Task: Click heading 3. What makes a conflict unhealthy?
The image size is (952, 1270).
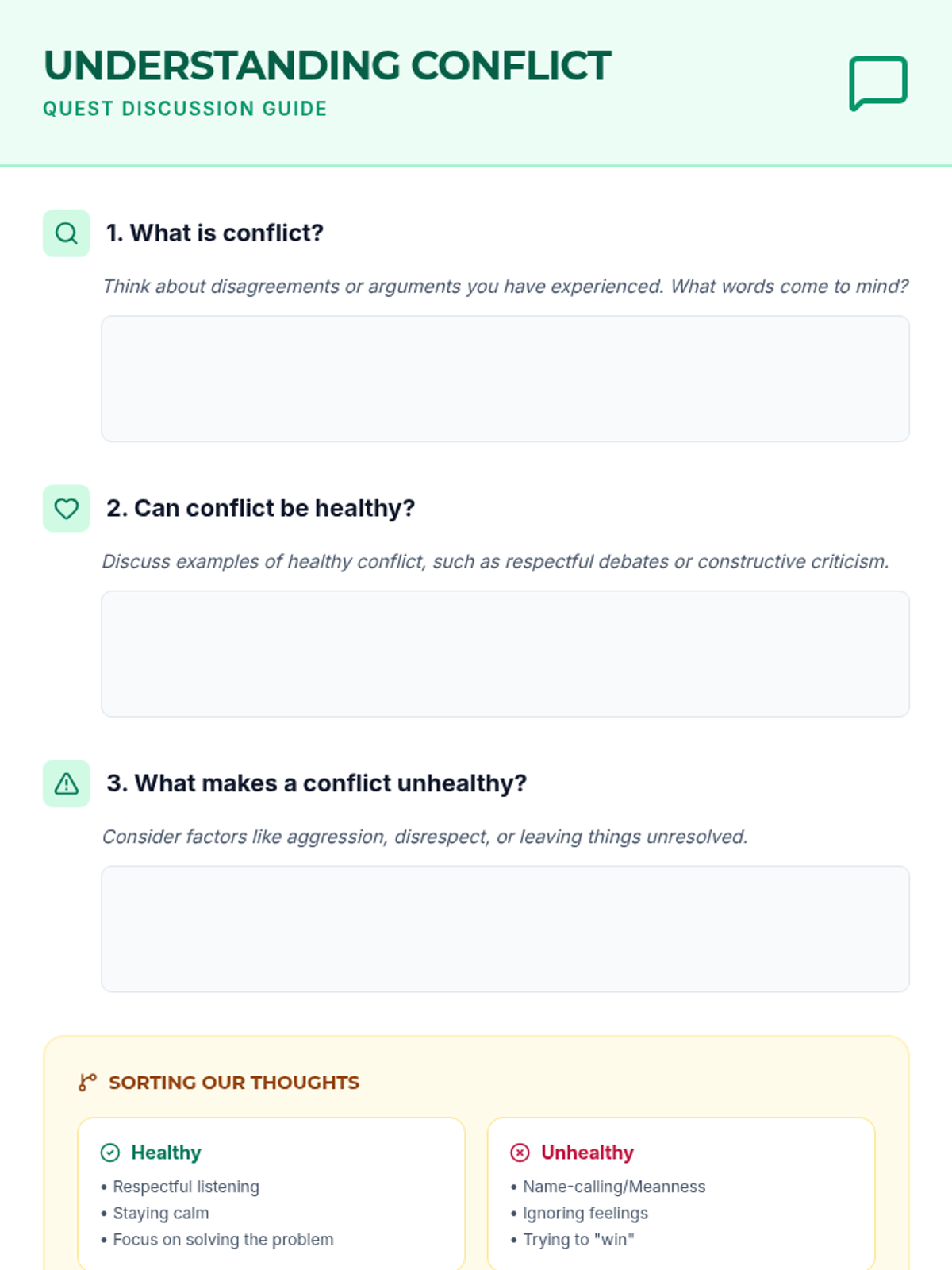Action: point(317,784)
